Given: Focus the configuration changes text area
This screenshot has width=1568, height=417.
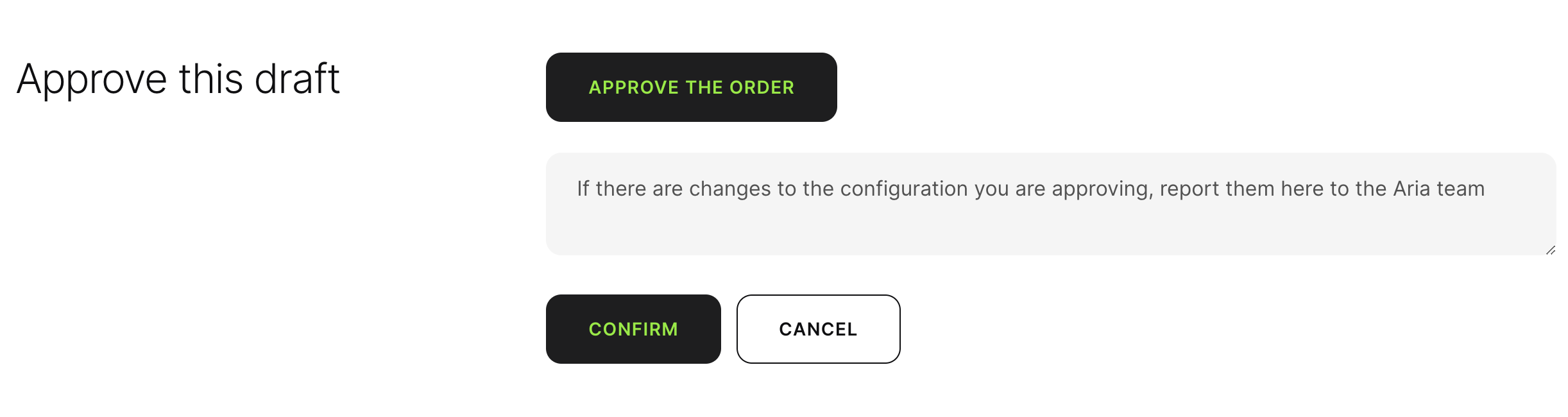Looking at the screenshot, I should [x=1050, y=204].
